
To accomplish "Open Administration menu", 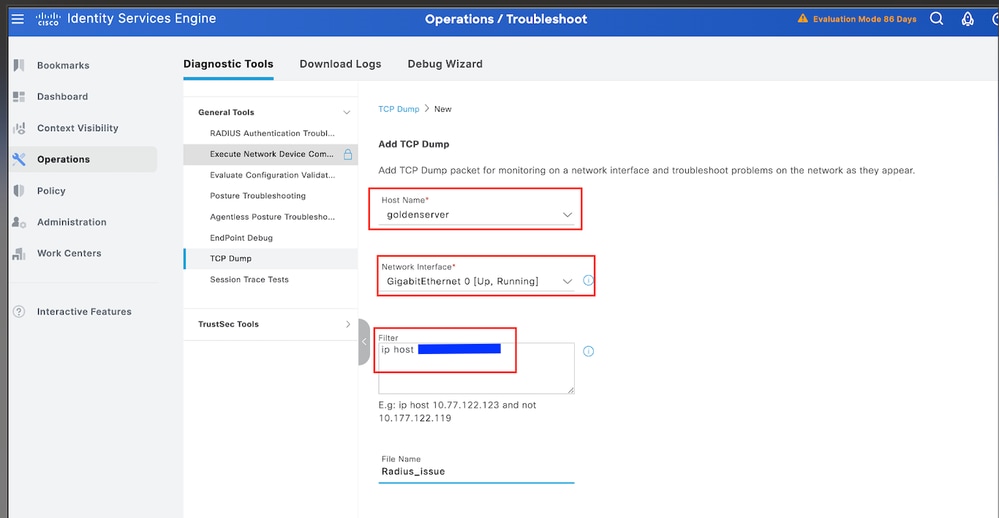I will 71,222.
